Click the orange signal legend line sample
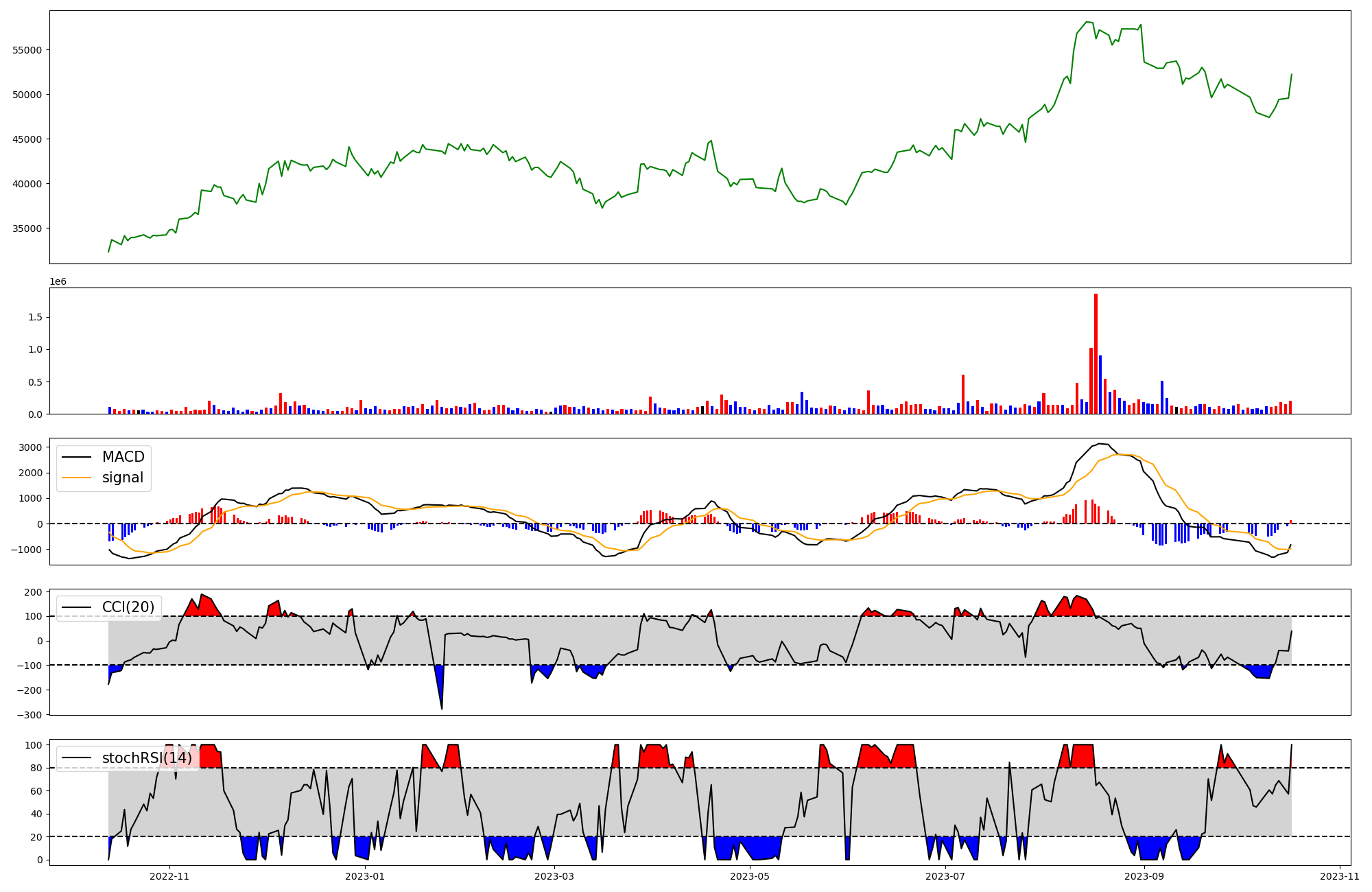The image size is (1372, 892). point(77,478)
